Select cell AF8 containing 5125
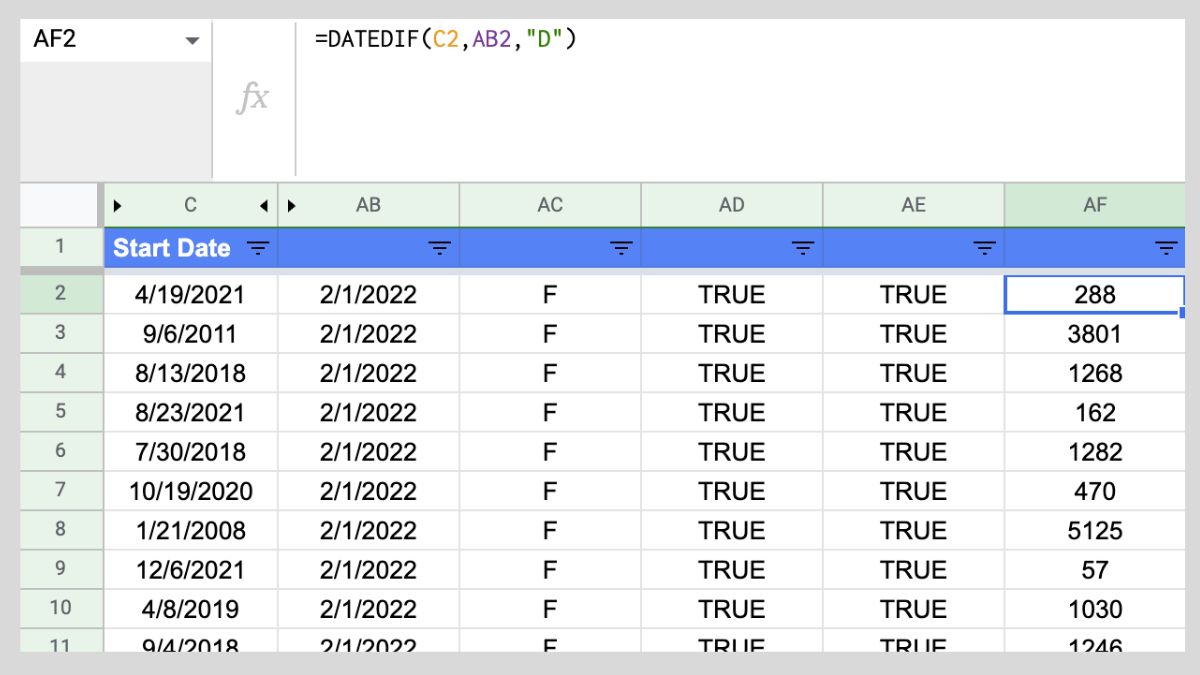 point(1096,530)
